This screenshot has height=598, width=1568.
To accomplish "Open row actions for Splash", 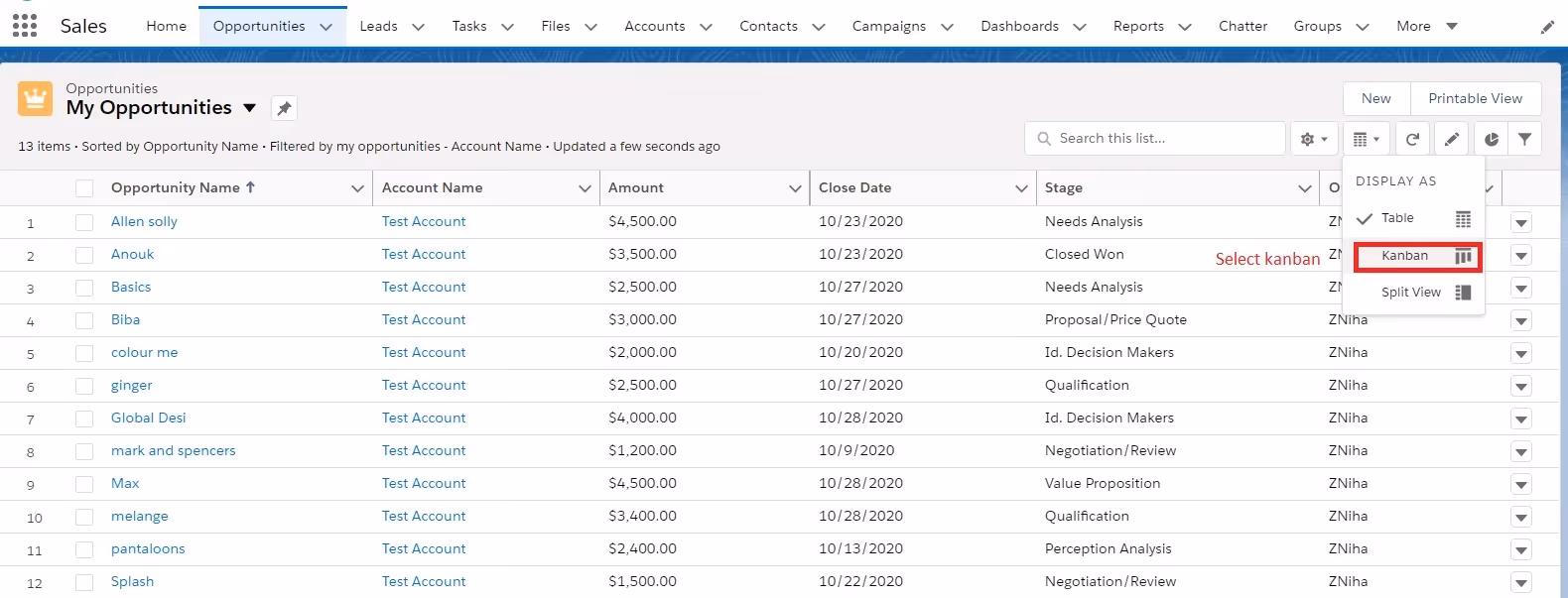I will coord(1521,583).
